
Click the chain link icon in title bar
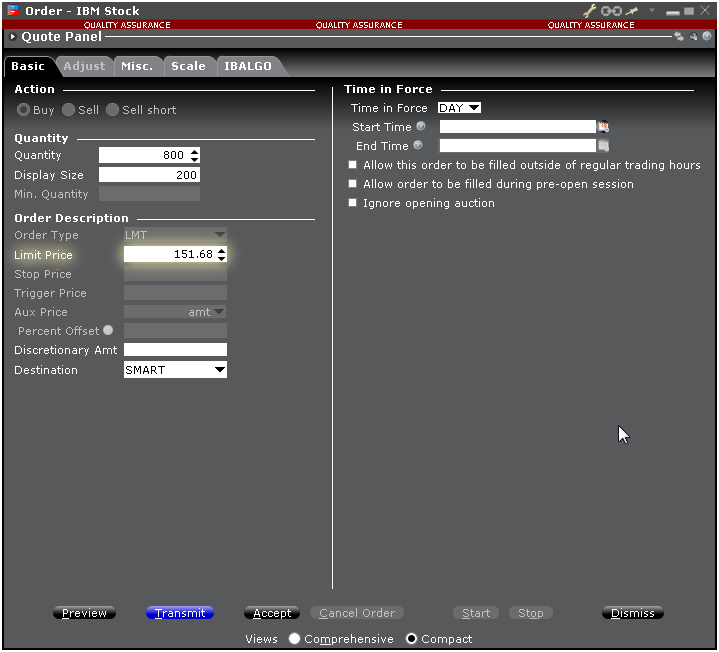click(x=611, y=11)
